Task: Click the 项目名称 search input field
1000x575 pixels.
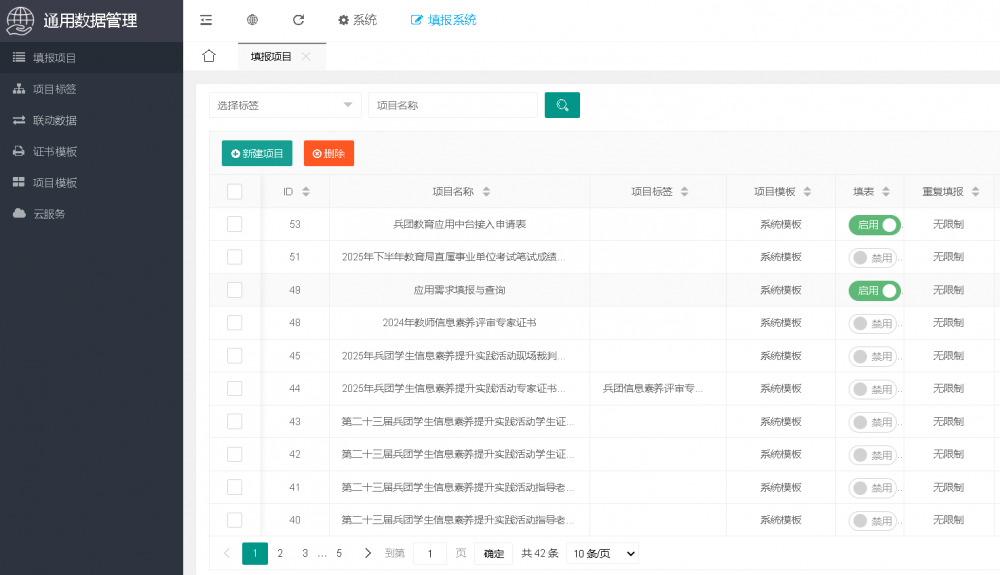Action: (452, 105)
